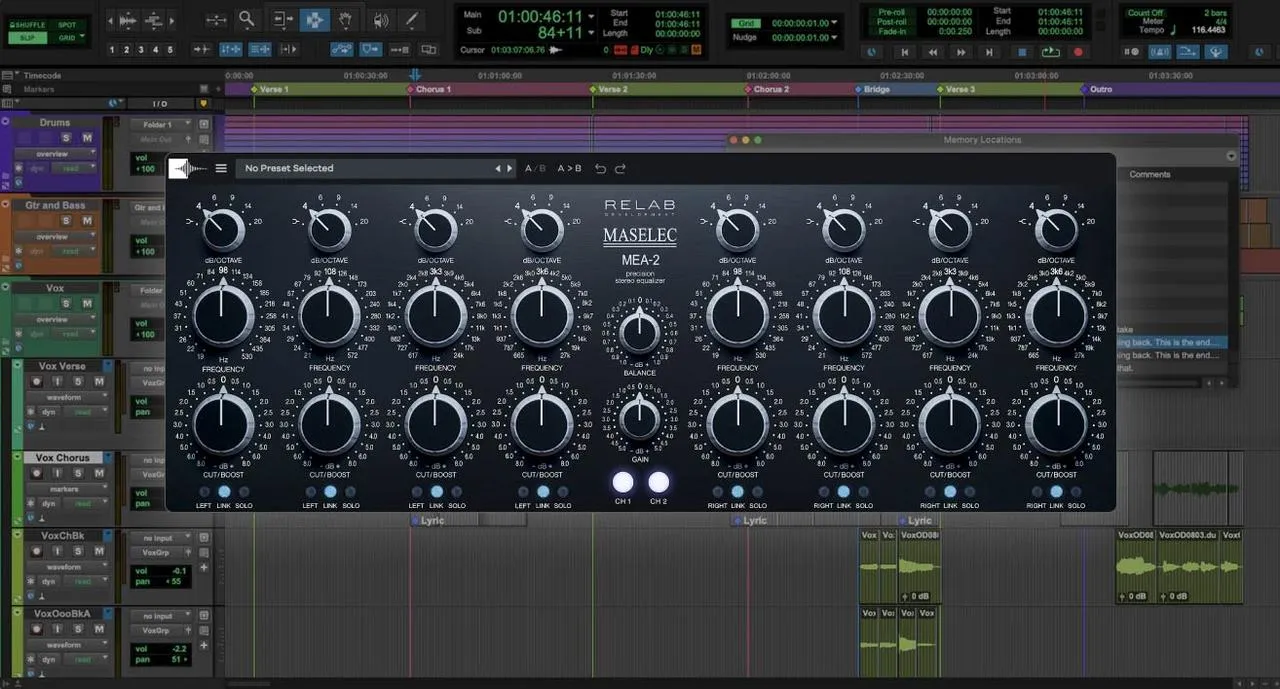Solo the Drums track

[67, 138]
